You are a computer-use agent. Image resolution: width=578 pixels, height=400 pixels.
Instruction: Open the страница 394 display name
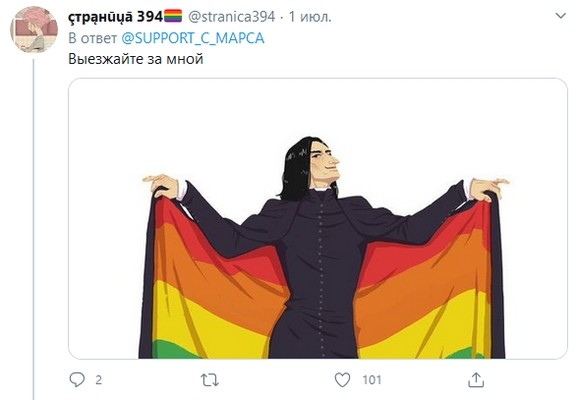(x=115, y=17)
